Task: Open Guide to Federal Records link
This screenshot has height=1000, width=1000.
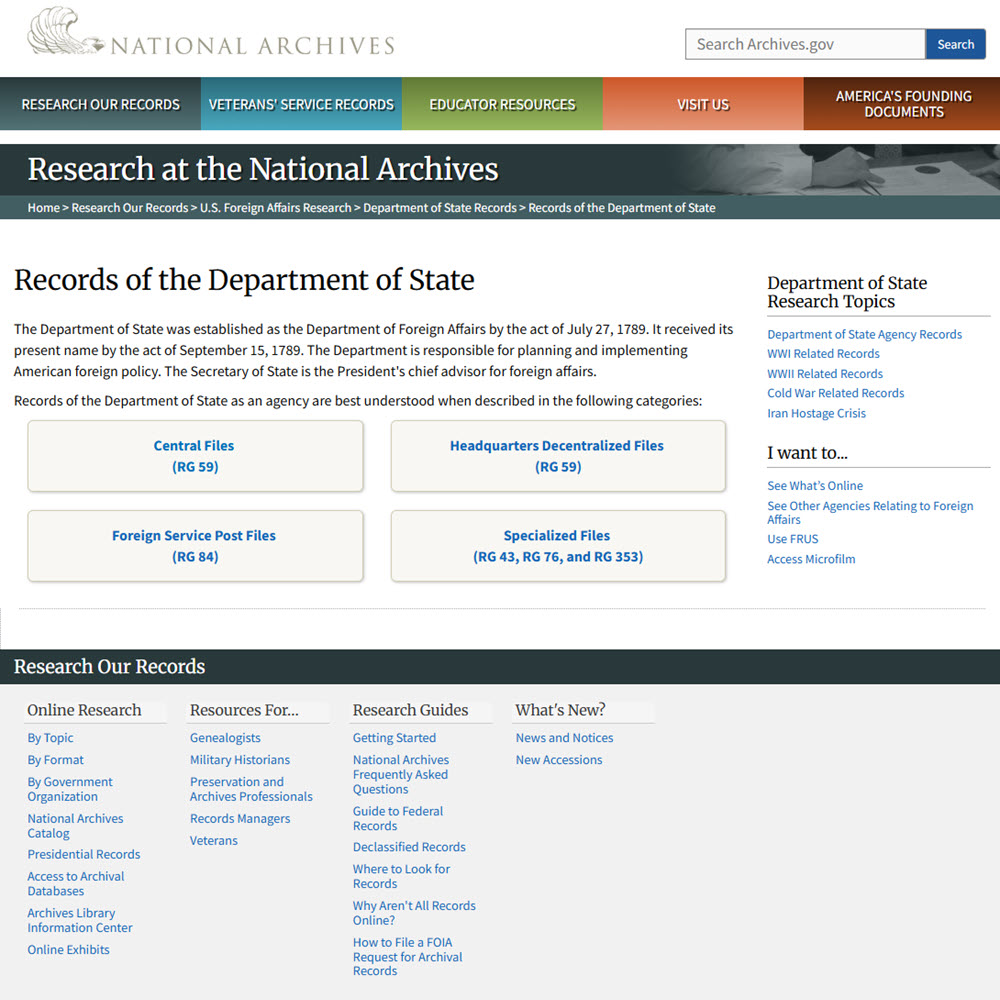Action: coord(398,818)
